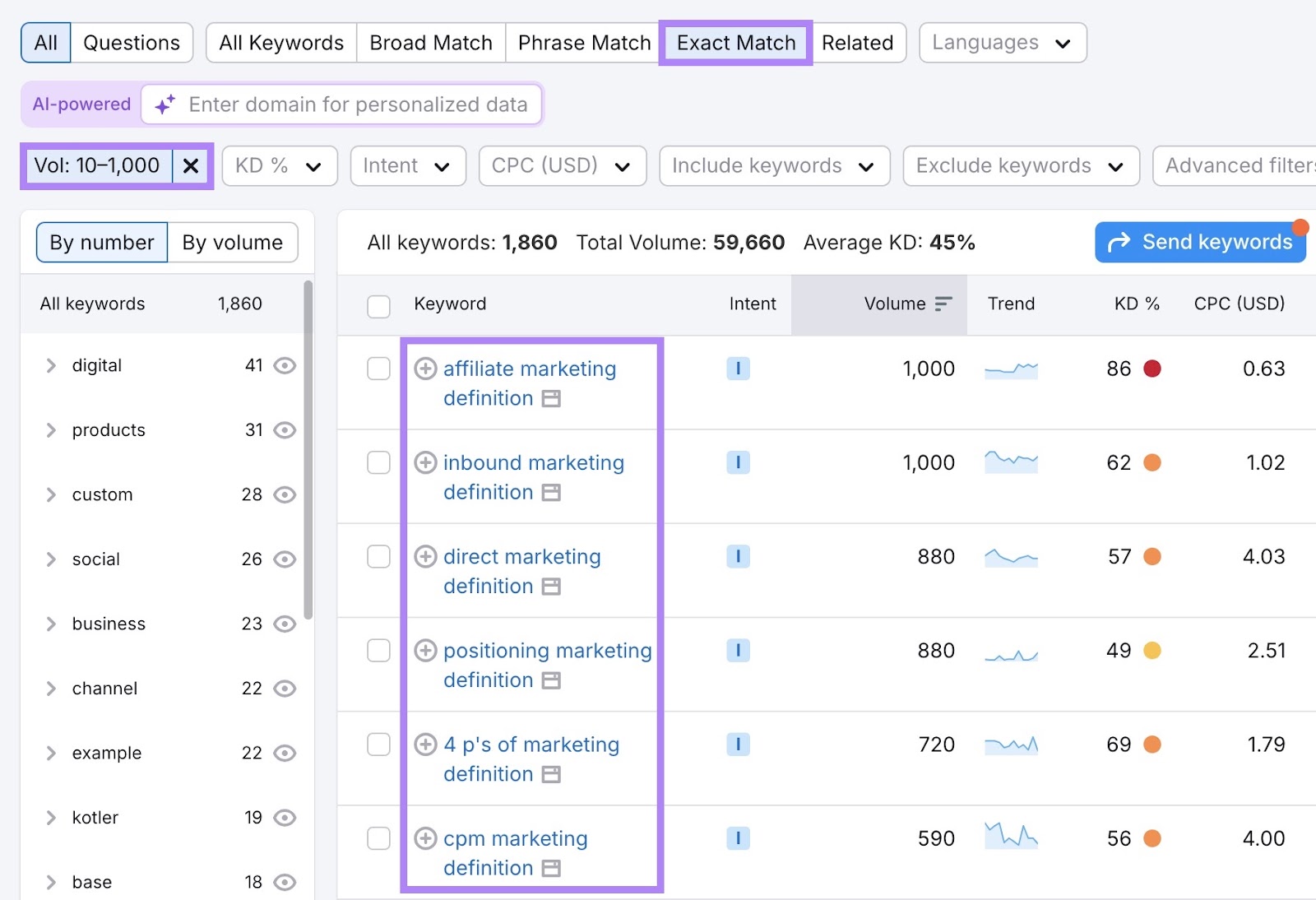1316x900 pixels.
Task: Clear the Vol: 10–1,000 filter
Action: click(x=192, y=165)
